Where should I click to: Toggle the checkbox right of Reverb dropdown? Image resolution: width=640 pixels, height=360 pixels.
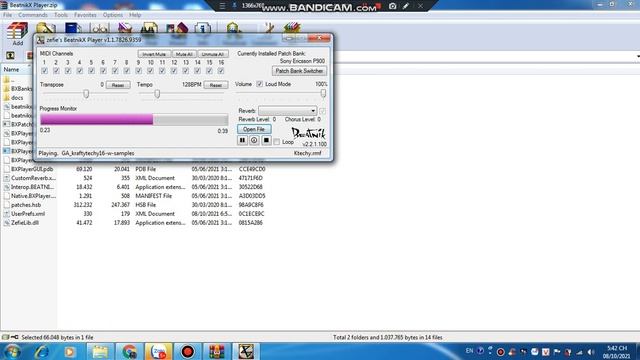pyautogui.click(x=322, y=111)
